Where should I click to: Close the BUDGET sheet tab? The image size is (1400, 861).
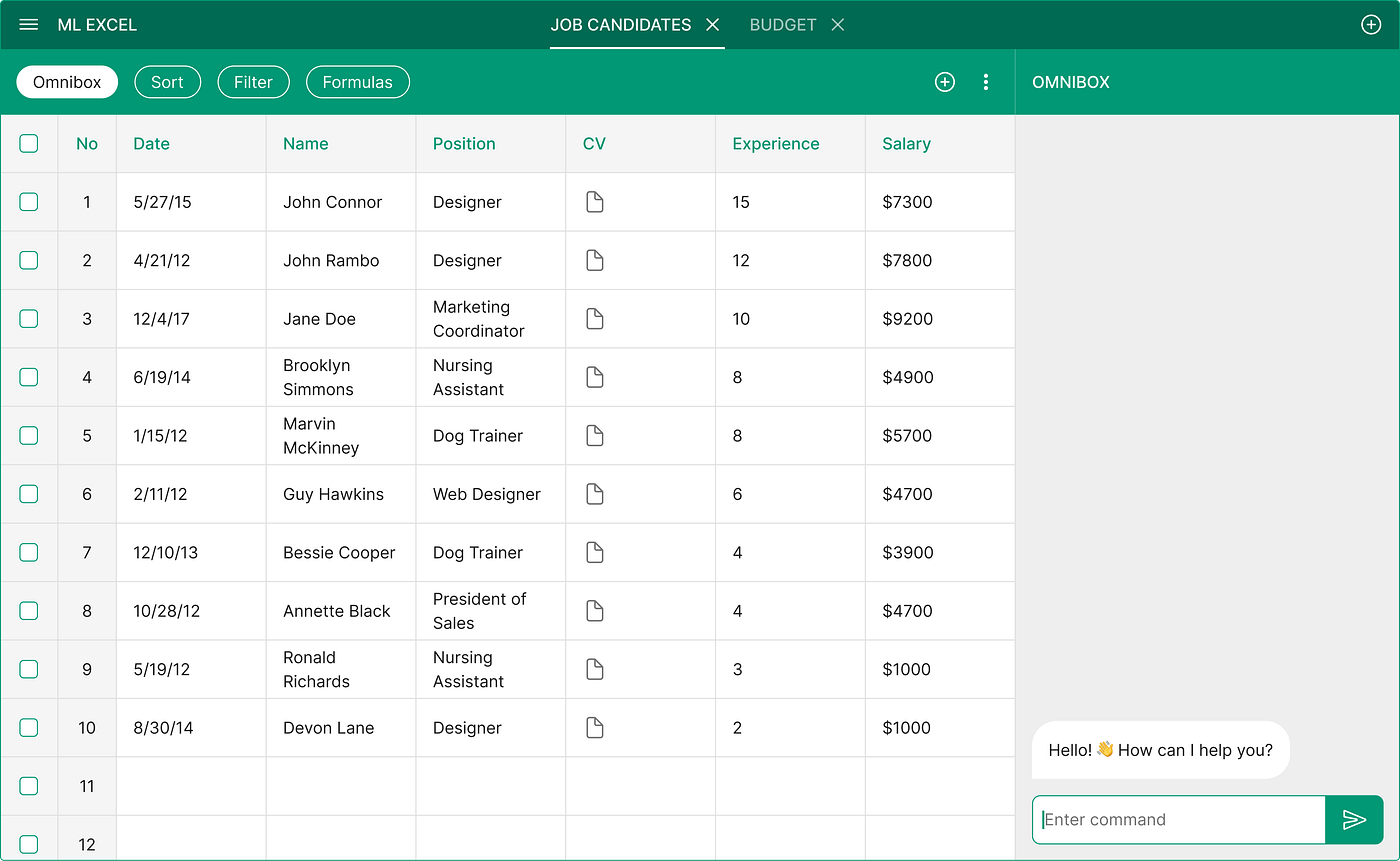click(x=838, y=24)
